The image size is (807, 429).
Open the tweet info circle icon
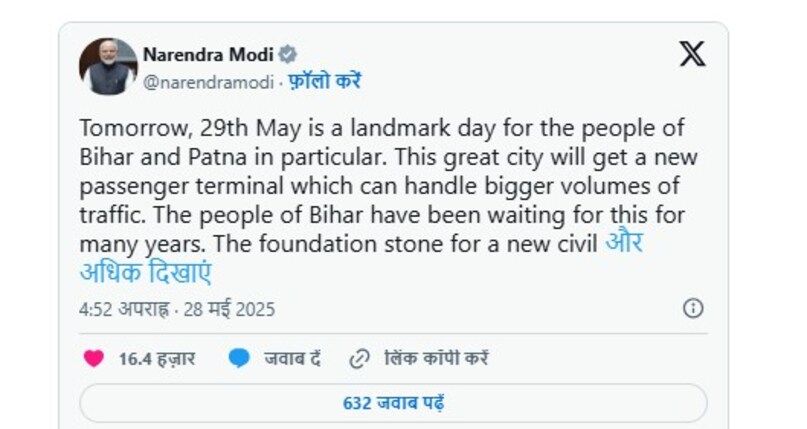click(693, 308)
